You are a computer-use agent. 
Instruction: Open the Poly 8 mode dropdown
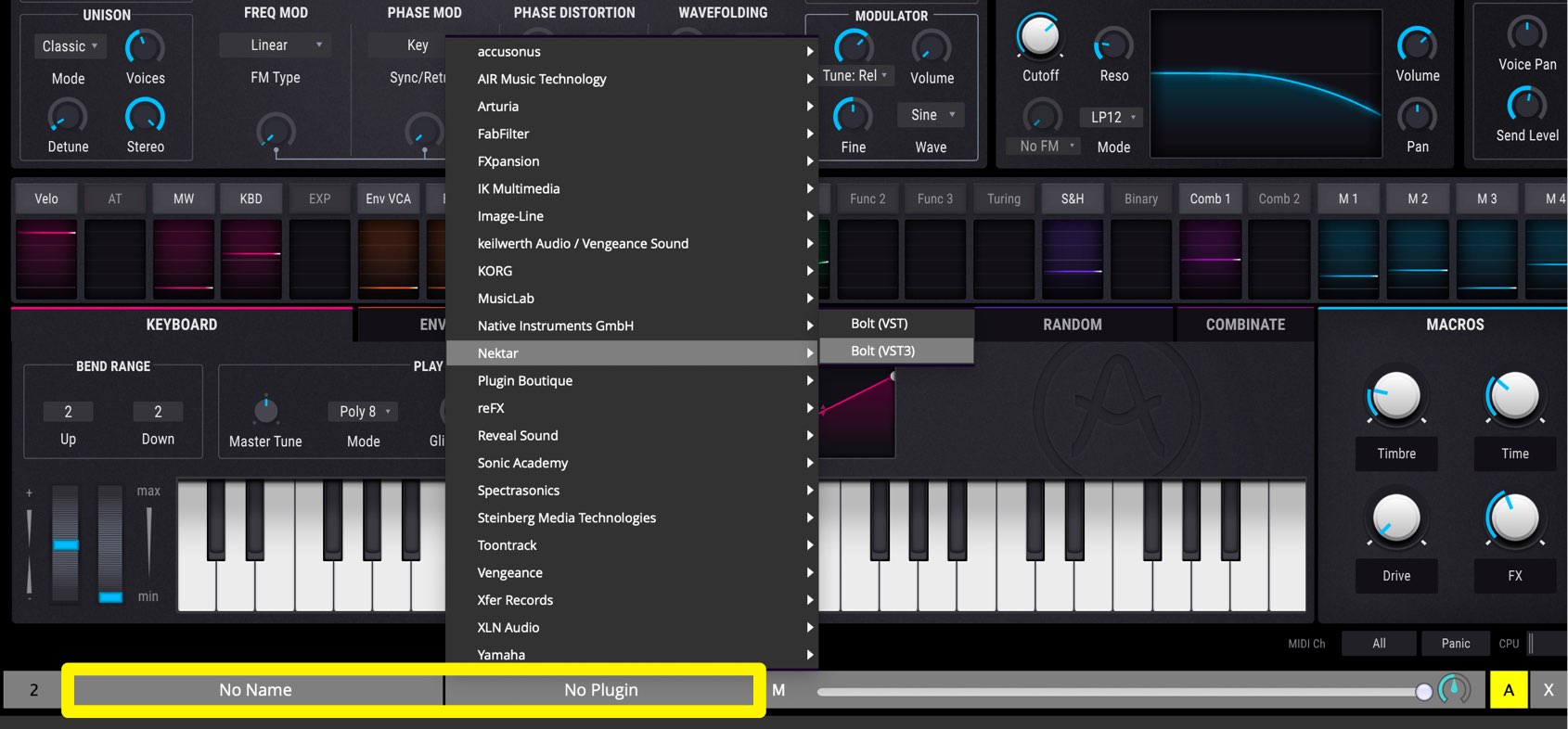coord(364,411)
